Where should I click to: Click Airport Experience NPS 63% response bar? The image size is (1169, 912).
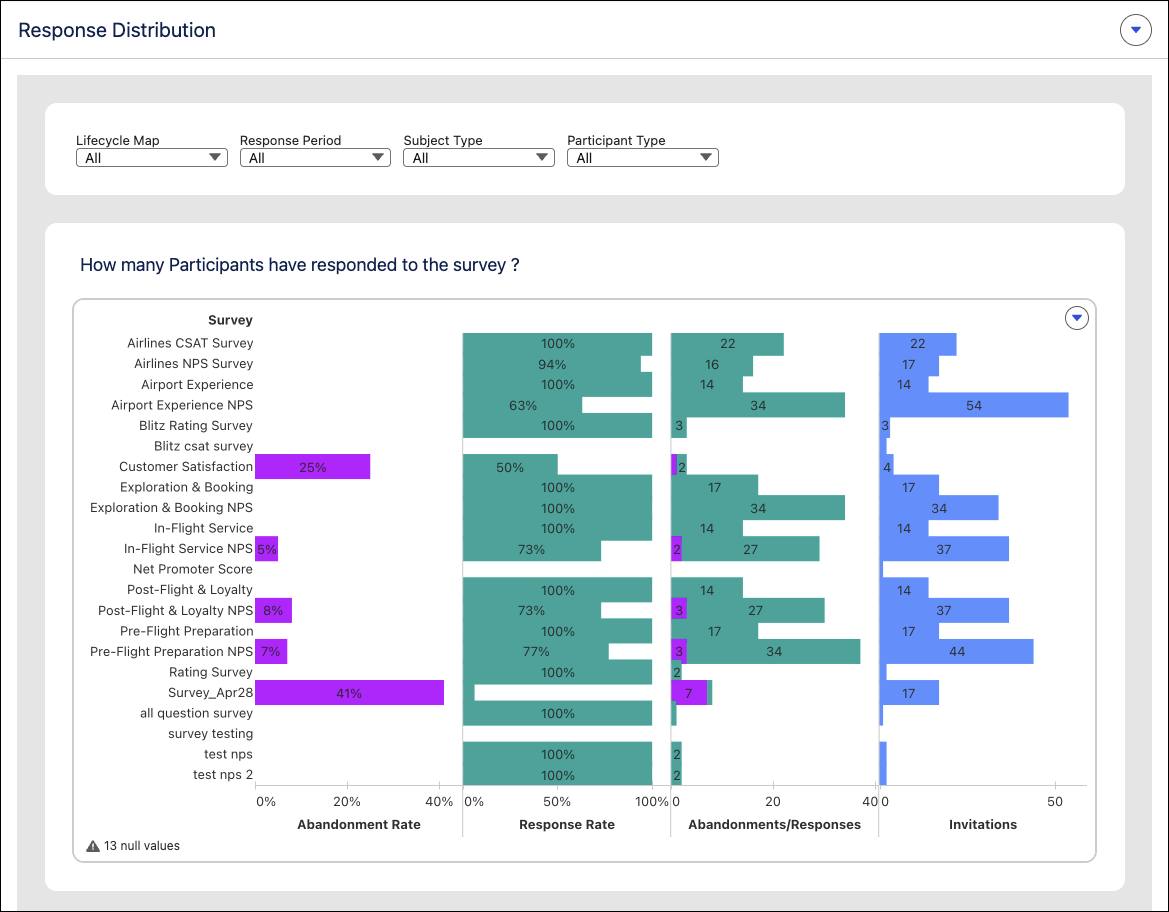[523, 405]
